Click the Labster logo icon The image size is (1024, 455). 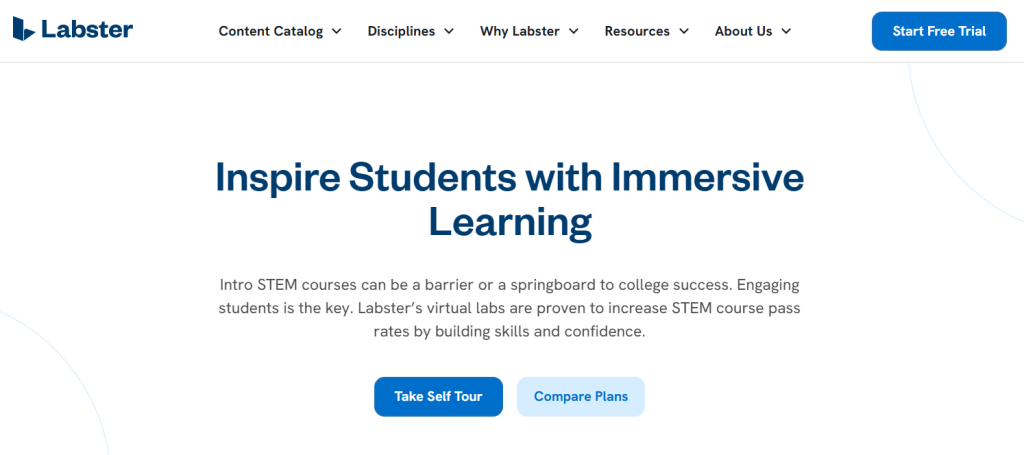coord(25,29)
